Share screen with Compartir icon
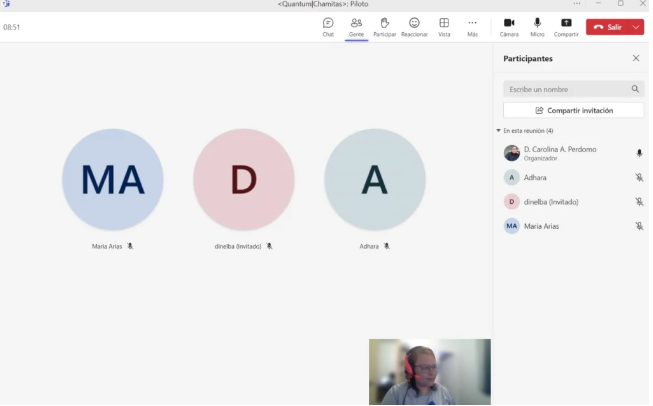This screenshot has height=406, width=653. point(566,26)
